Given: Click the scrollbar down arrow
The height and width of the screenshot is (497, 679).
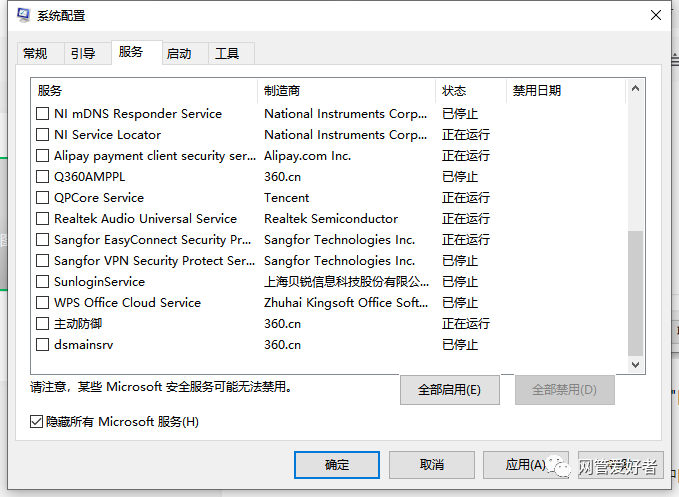Looking at the screenshot, I should (635, 365).
